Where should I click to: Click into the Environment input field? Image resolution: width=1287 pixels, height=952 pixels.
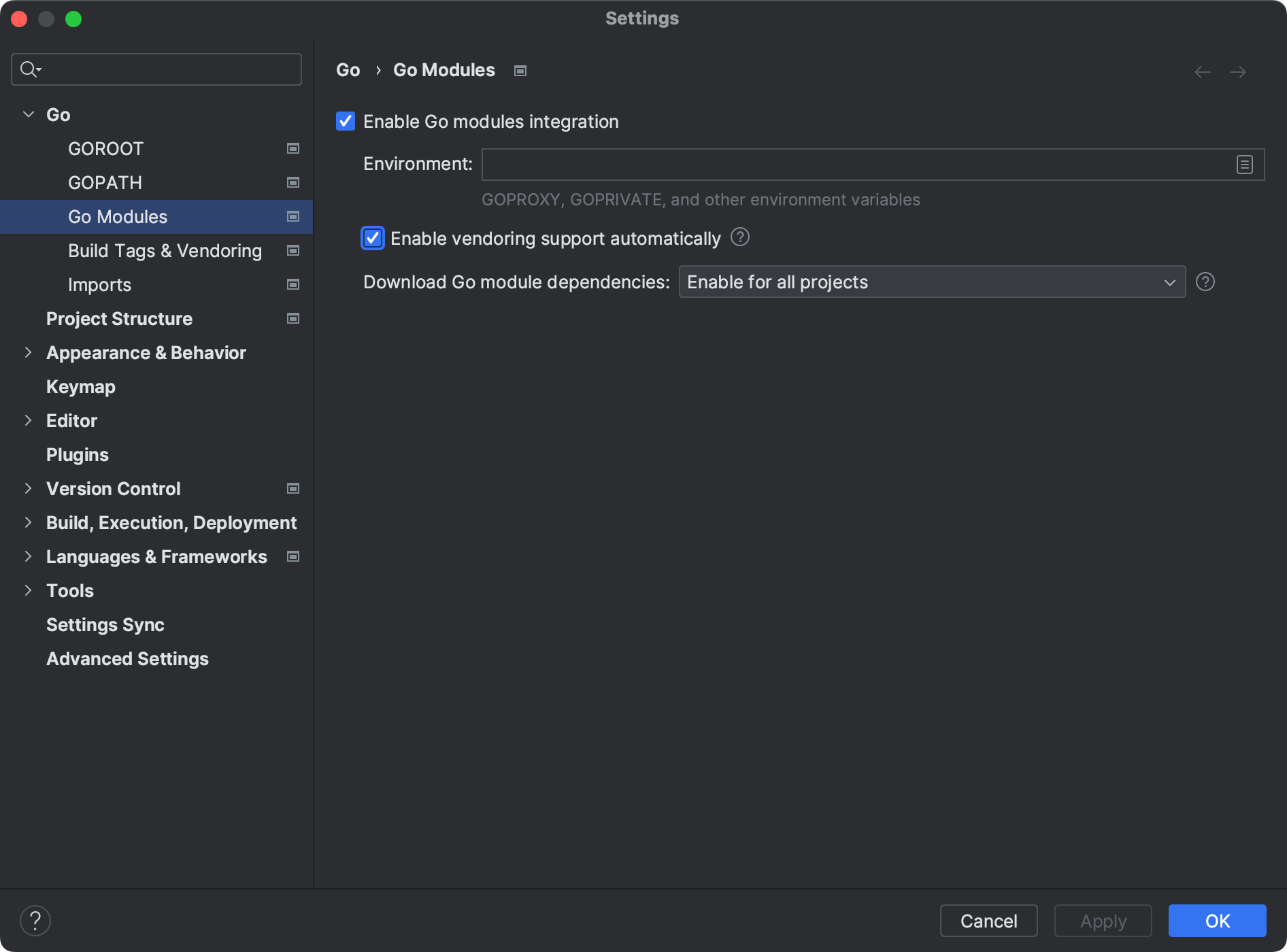pyautogui.click(x=857, y=165)
